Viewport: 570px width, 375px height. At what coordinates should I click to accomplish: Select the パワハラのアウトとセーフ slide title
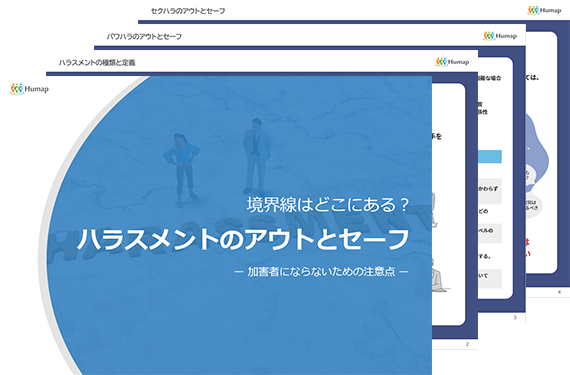[144, 36]
